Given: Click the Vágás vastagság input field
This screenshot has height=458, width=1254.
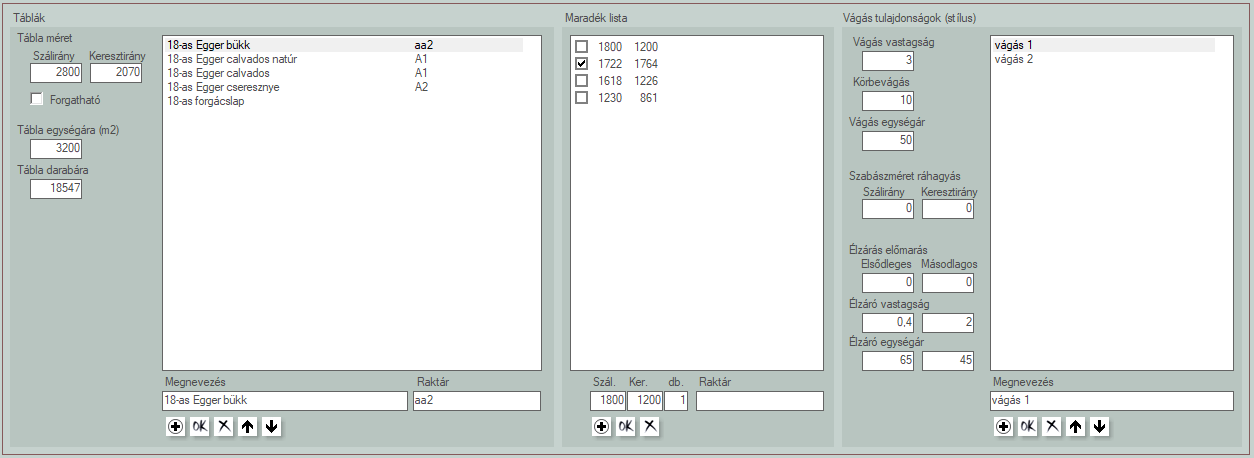Looking at the screenshot, I should click(887, 62).
